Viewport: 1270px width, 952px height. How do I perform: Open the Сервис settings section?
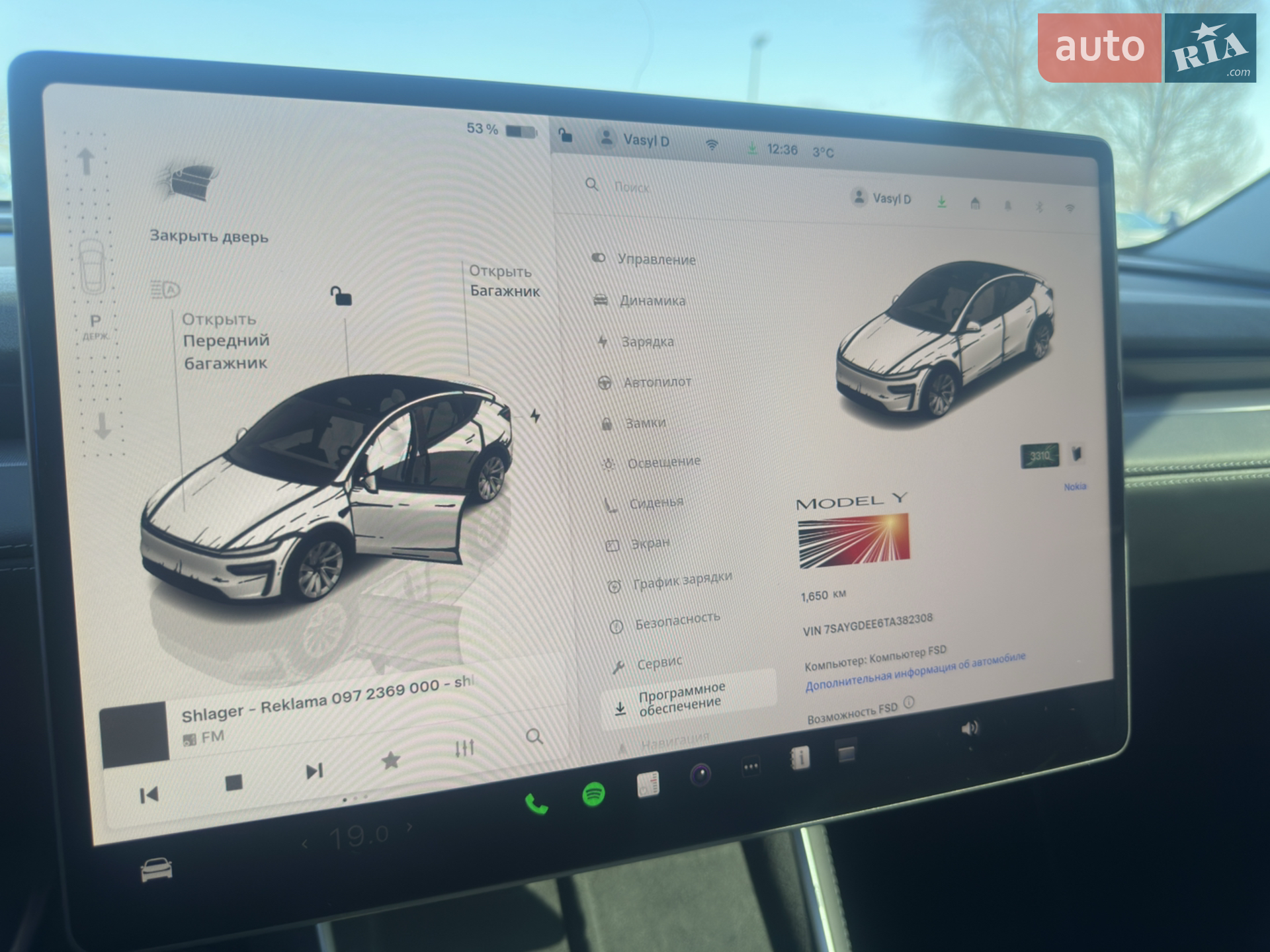pos(646,663)
